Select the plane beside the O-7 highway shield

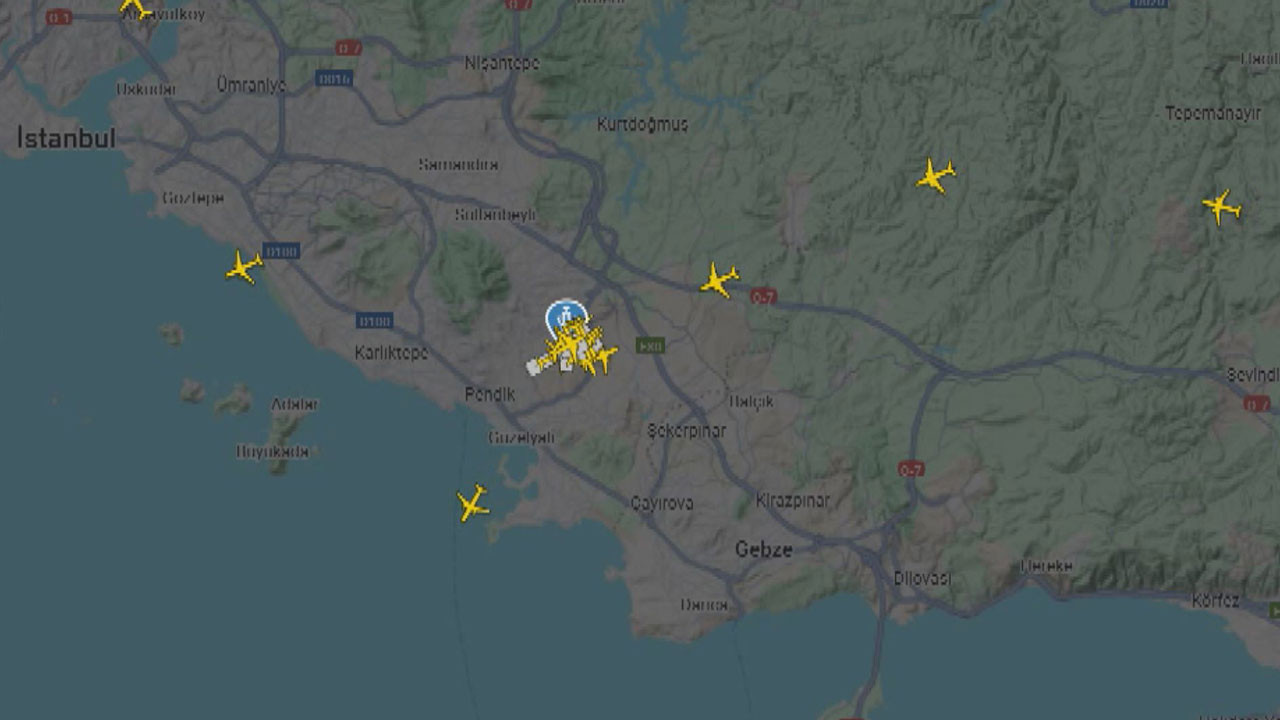[719, 281]
